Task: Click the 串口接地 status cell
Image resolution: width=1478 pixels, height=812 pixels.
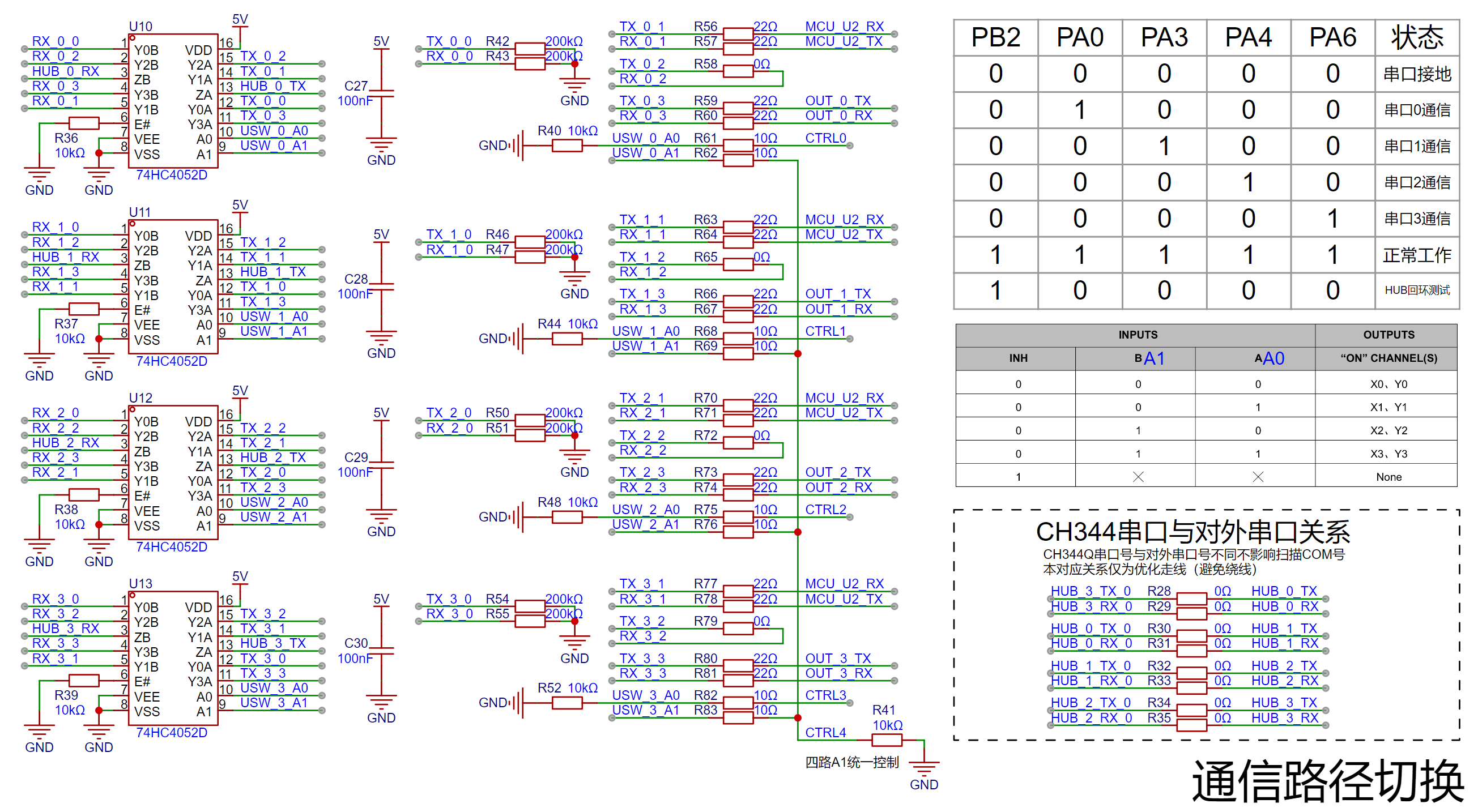Action: tap(1417, 74)
